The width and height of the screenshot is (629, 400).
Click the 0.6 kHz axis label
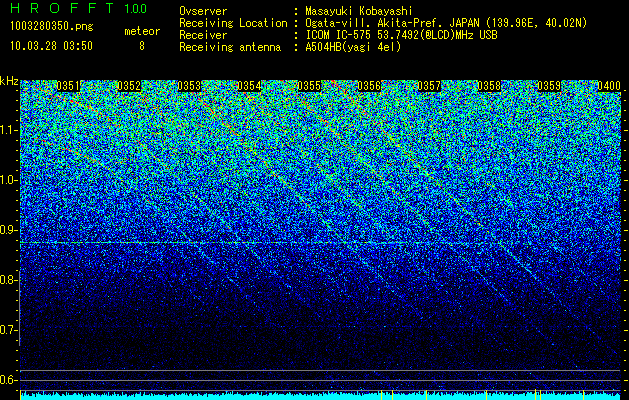point(9,380)
